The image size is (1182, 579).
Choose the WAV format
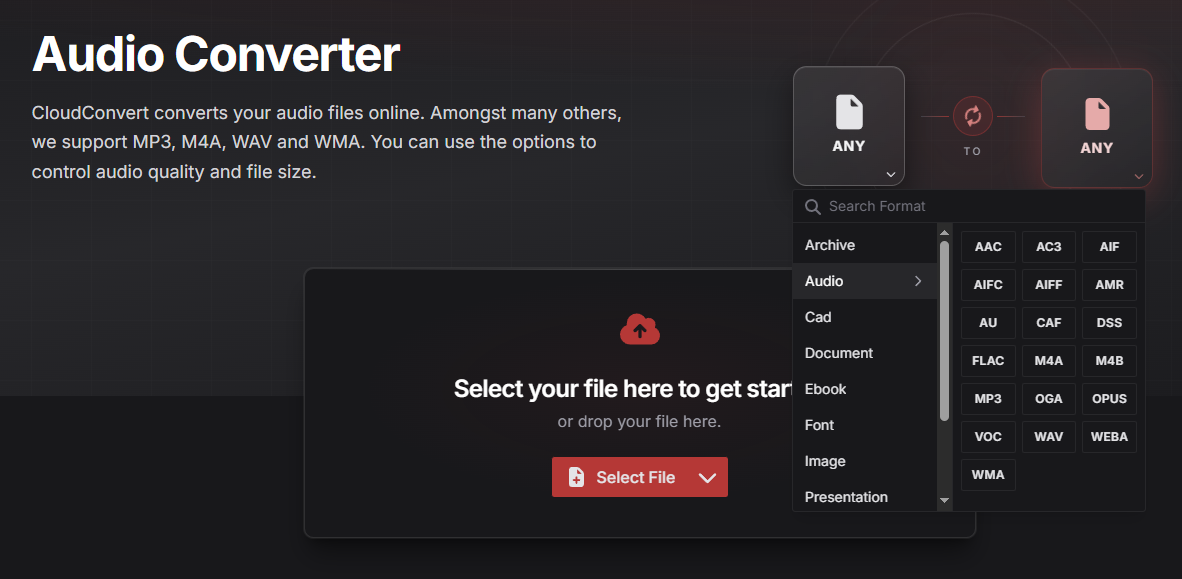pyautogui.click(x=1049, y=437)
